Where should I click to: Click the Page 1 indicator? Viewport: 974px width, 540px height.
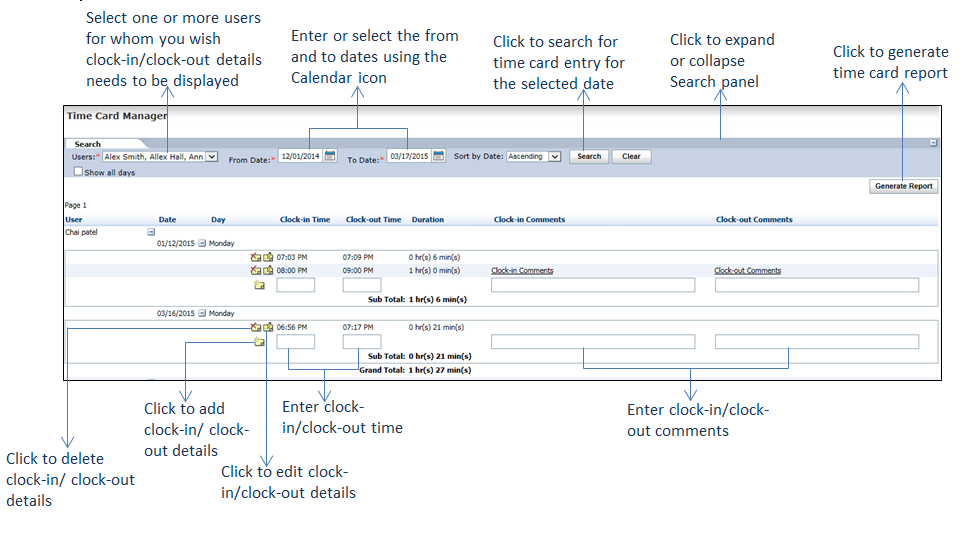click(x=76, y=206)
